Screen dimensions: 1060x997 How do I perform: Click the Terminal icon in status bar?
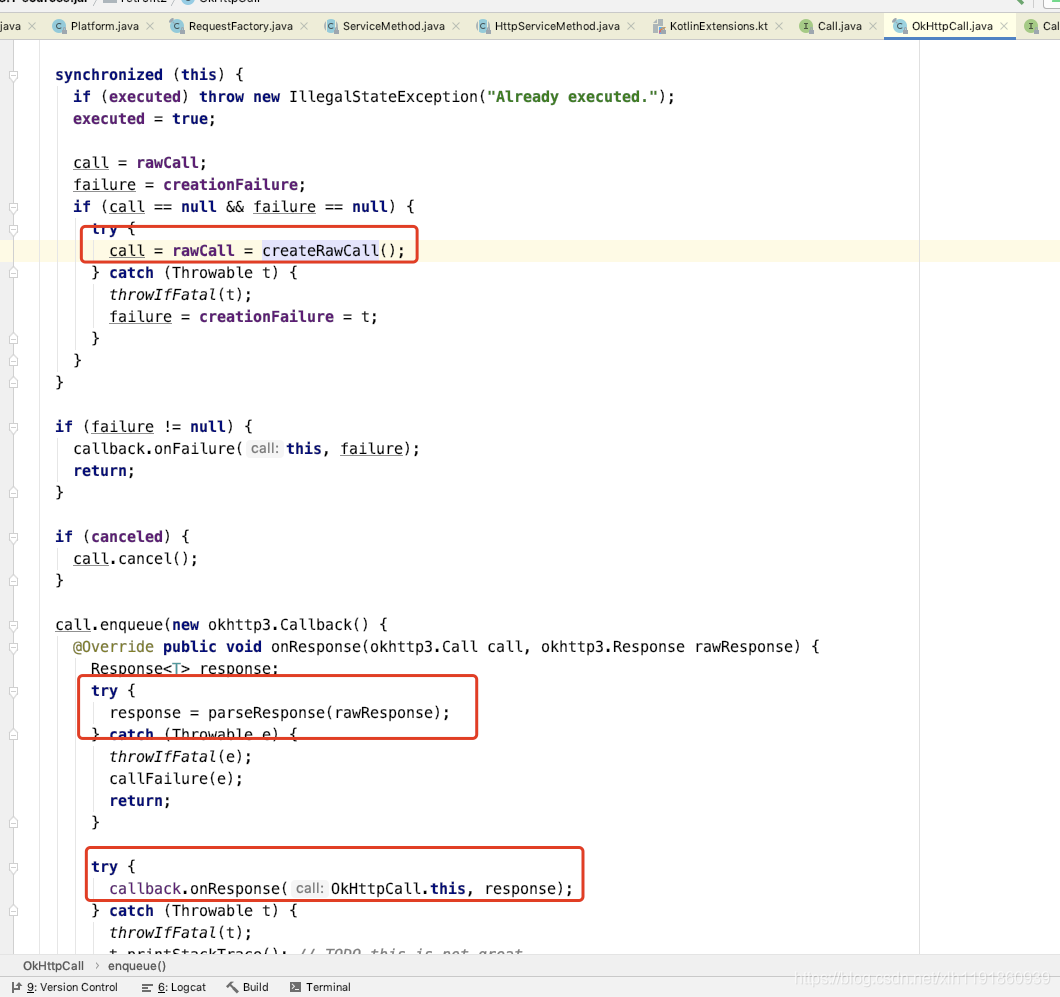[295, 987]
